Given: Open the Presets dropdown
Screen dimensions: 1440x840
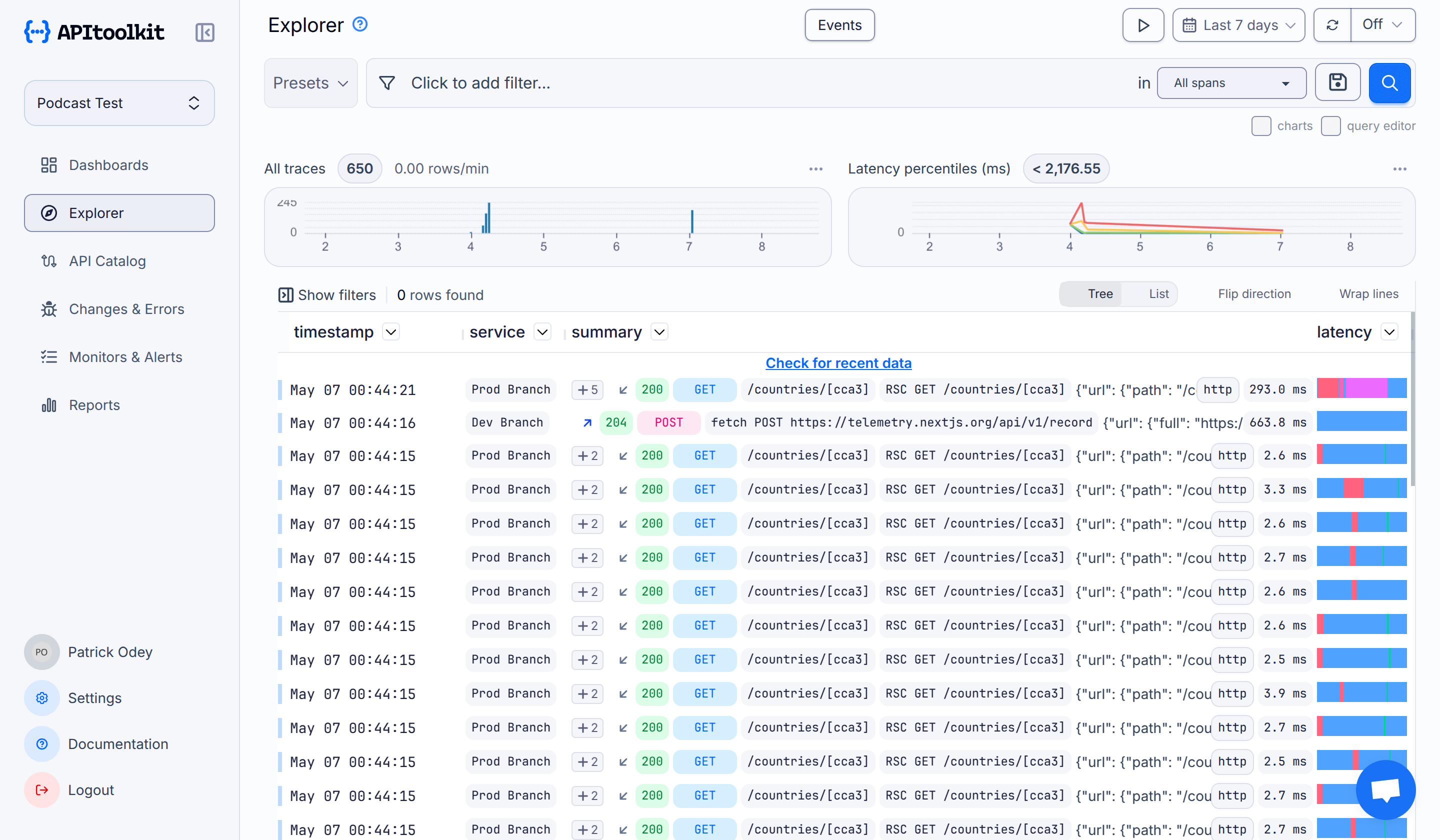Looking at the screenshot, I should point(310,83).
